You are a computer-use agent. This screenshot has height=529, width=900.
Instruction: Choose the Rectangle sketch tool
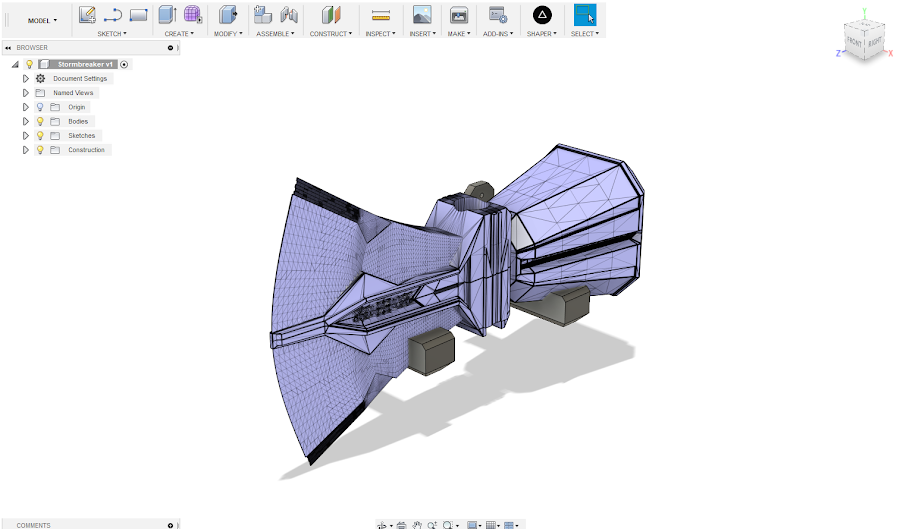138,15
